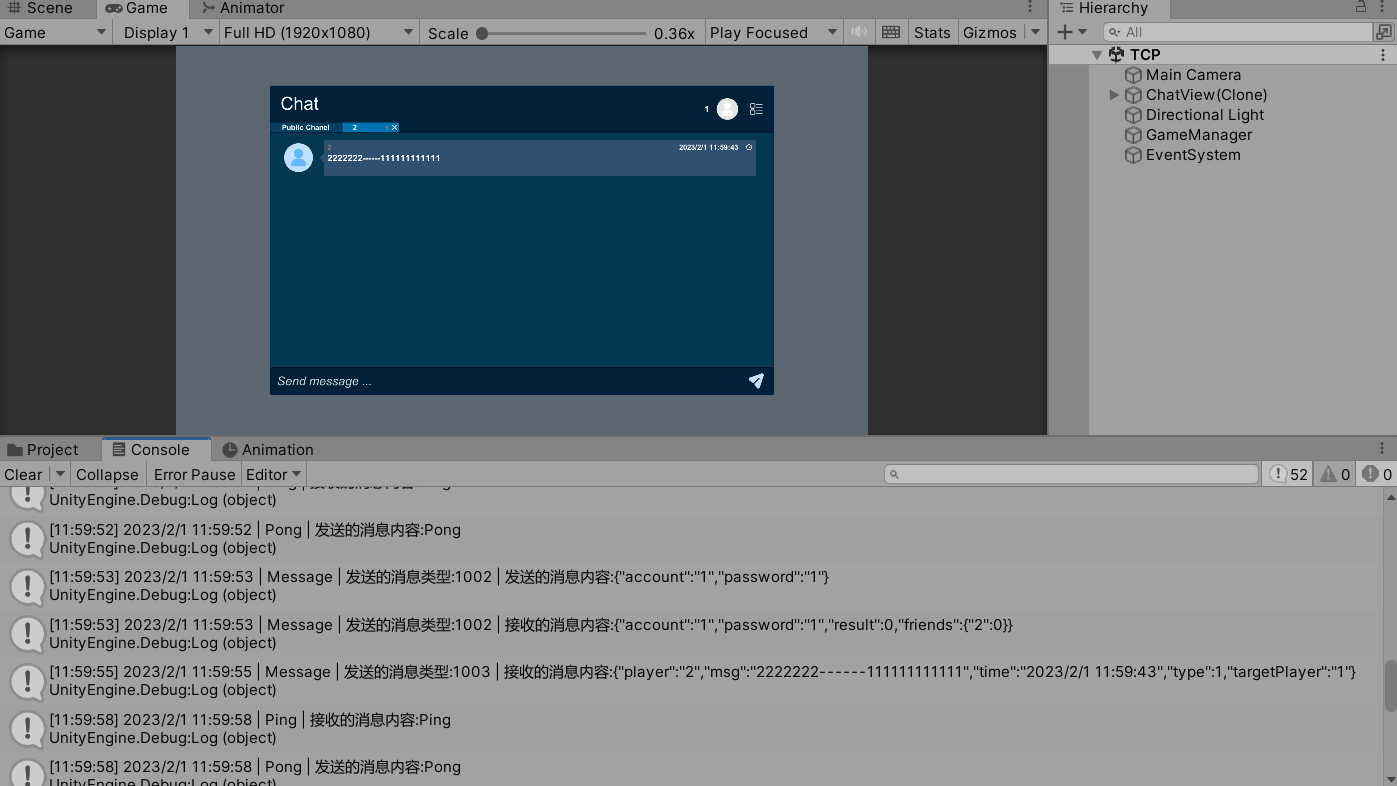Toggle Gizmos in Game view
The width and height of the screenshot is (1397, 786).
tap(990, 32)
